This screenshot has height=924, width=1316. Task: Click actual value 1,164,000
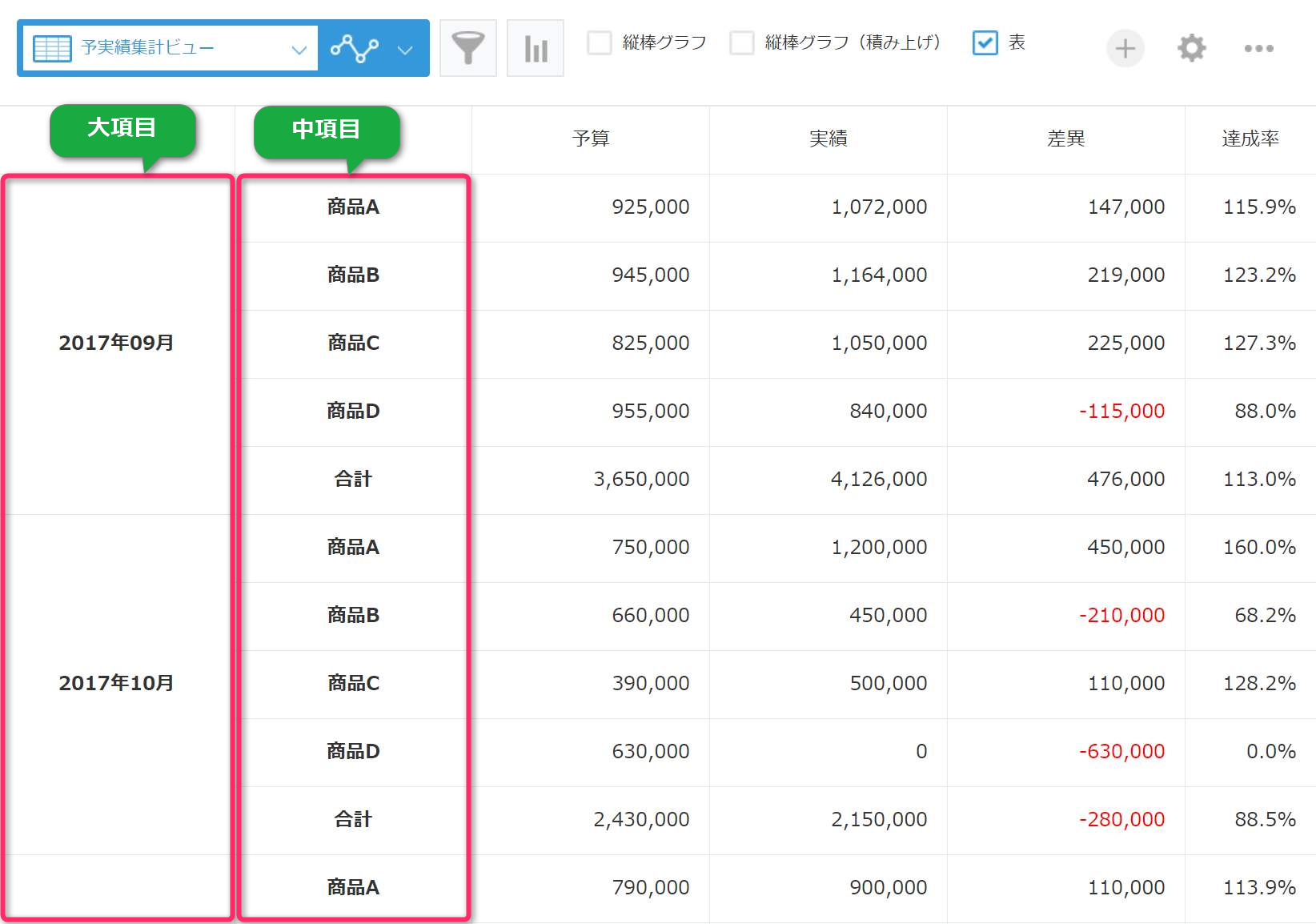point(879,275)
